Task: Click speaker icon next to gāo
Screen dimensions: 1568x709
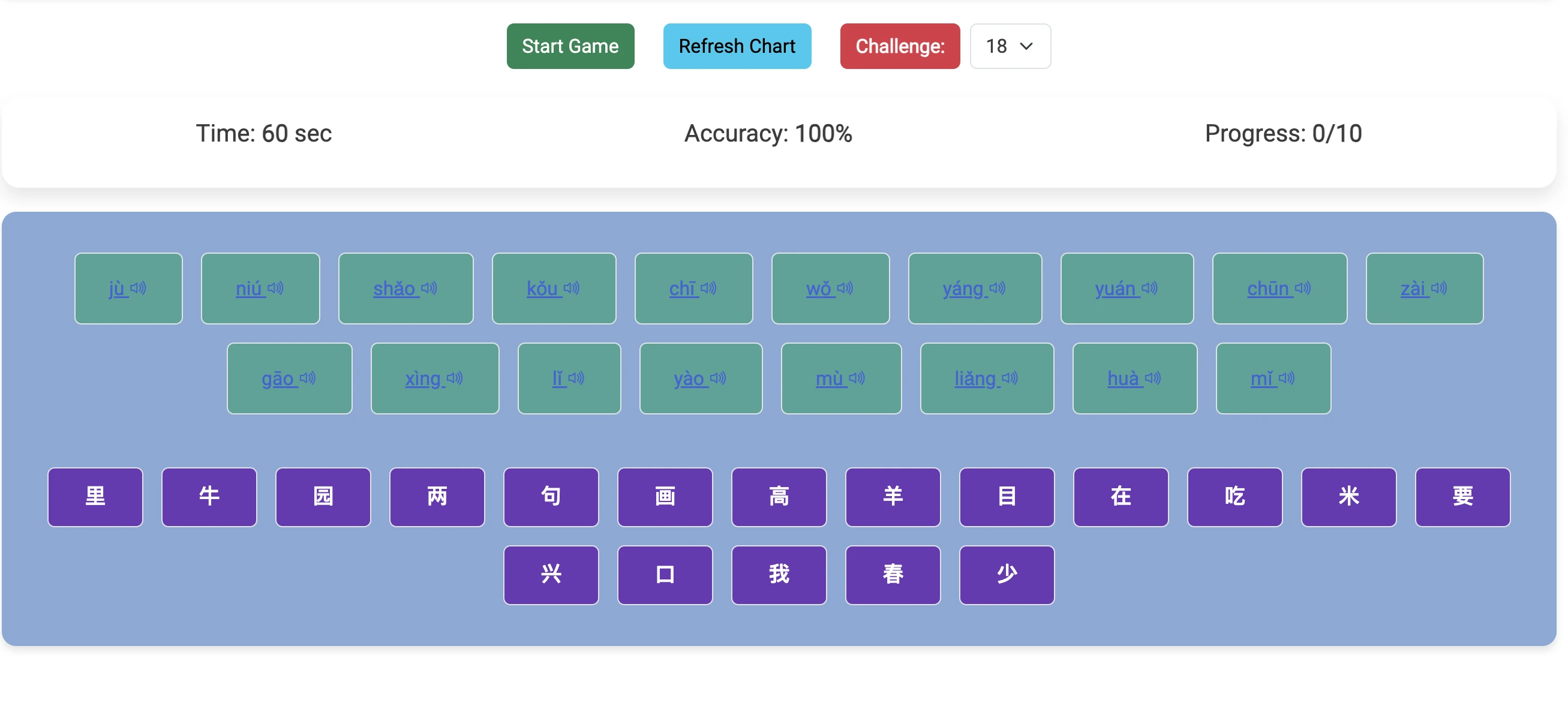Action: pos(307,378)
